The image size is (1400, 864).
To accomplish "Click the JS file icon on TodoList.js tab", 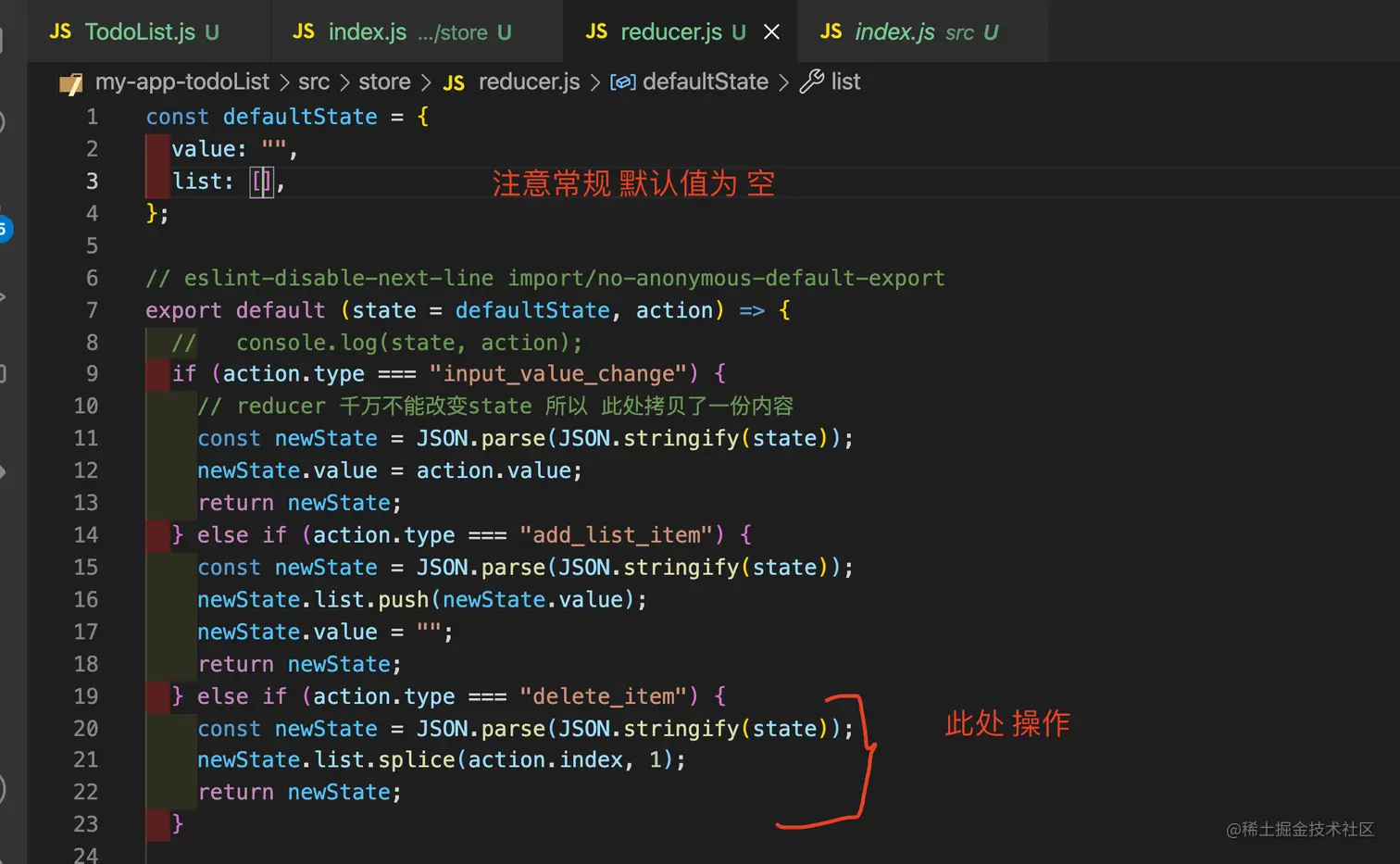I will pyautogui.click(x=60, y=31).
